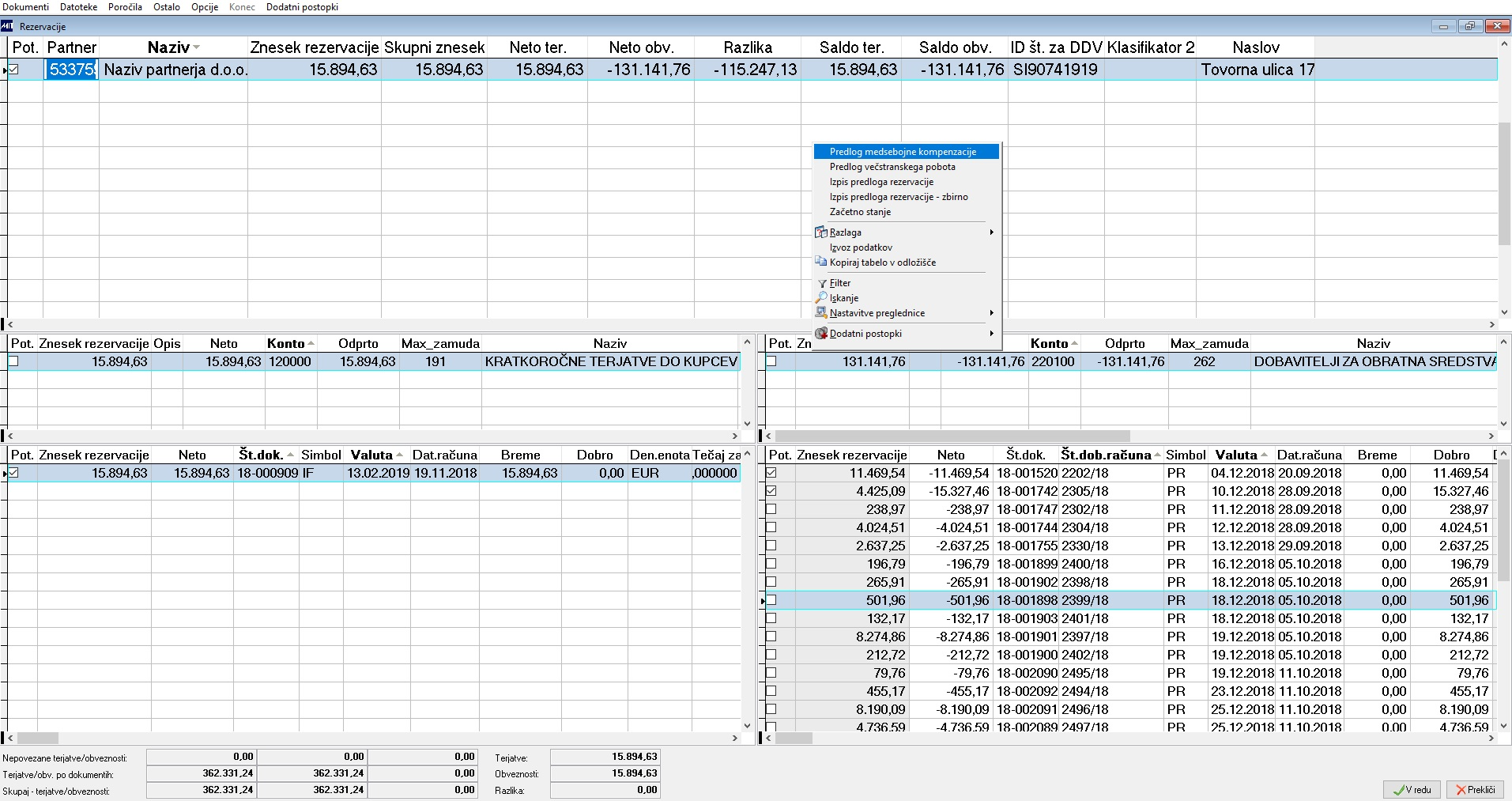Select the Tovorna ulica 17 address cell
This screenshot has width=1512, height=801.
click(1256, 70)
